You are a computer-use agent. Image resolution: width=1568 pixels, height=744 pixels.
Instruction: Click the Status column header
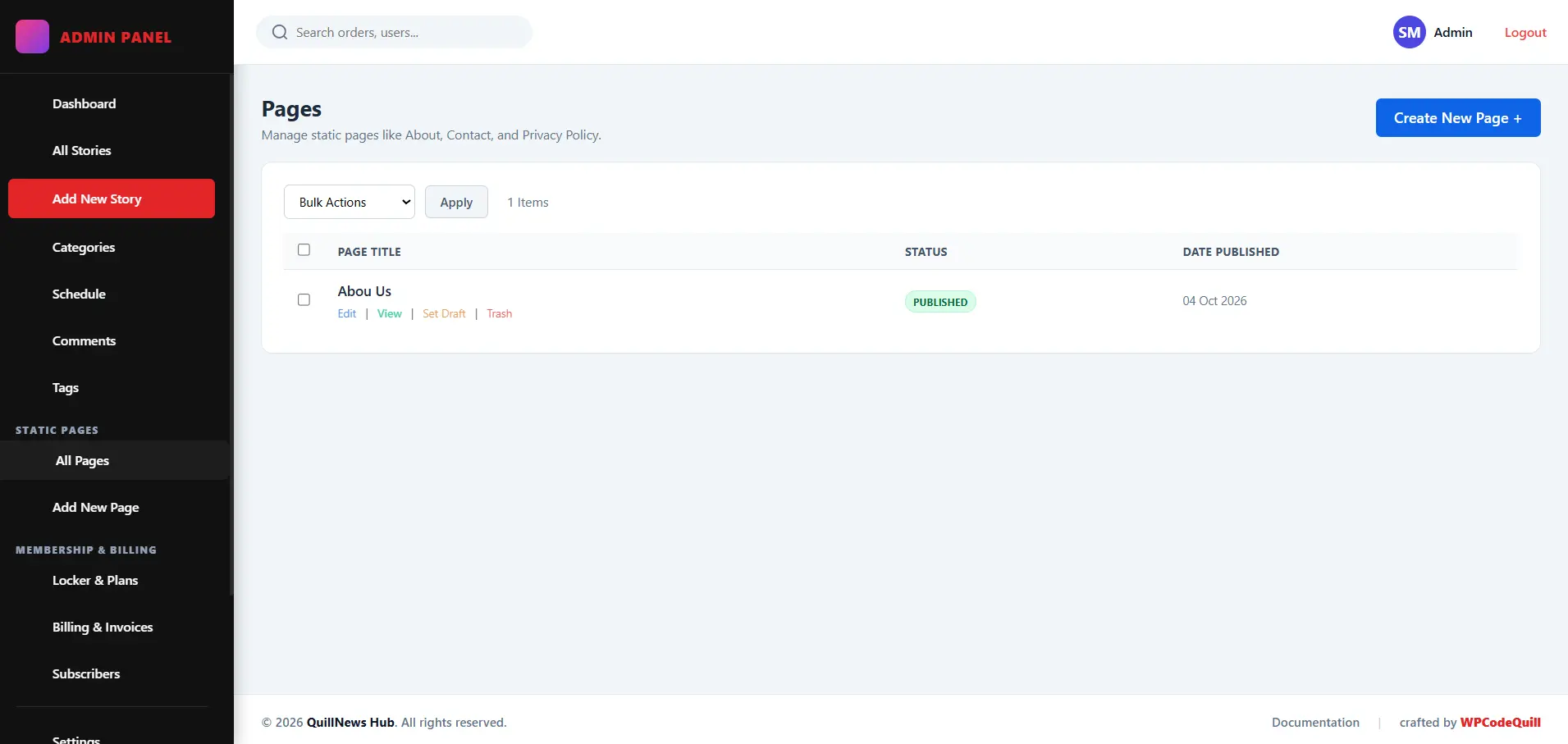[926, 252]
